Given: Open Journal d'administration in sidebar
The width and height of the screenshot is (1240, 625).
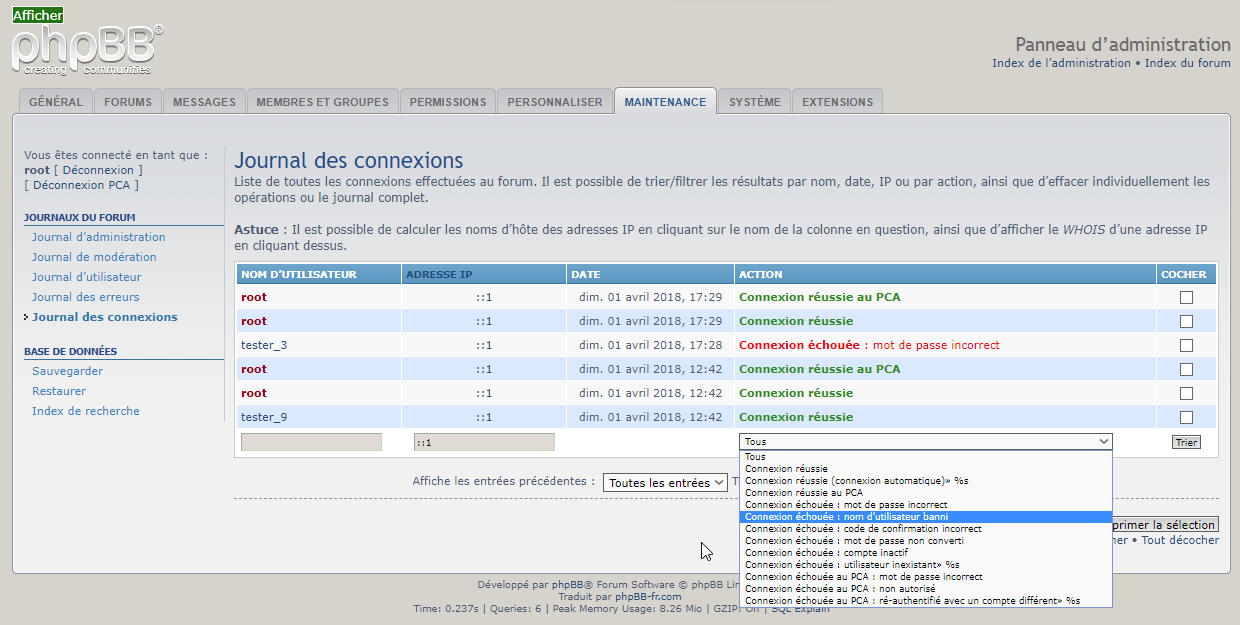Looking at the screenshot, I should coord(98,237).
